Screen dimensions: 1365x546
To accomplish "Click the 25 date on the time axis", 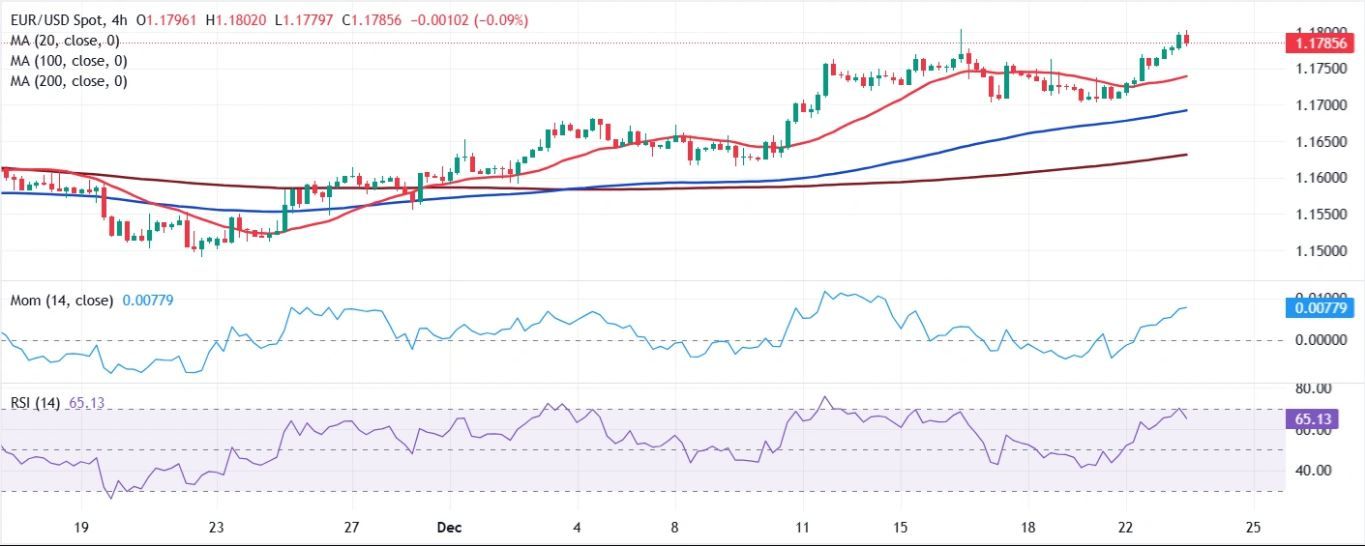I will pos(1253,527).
